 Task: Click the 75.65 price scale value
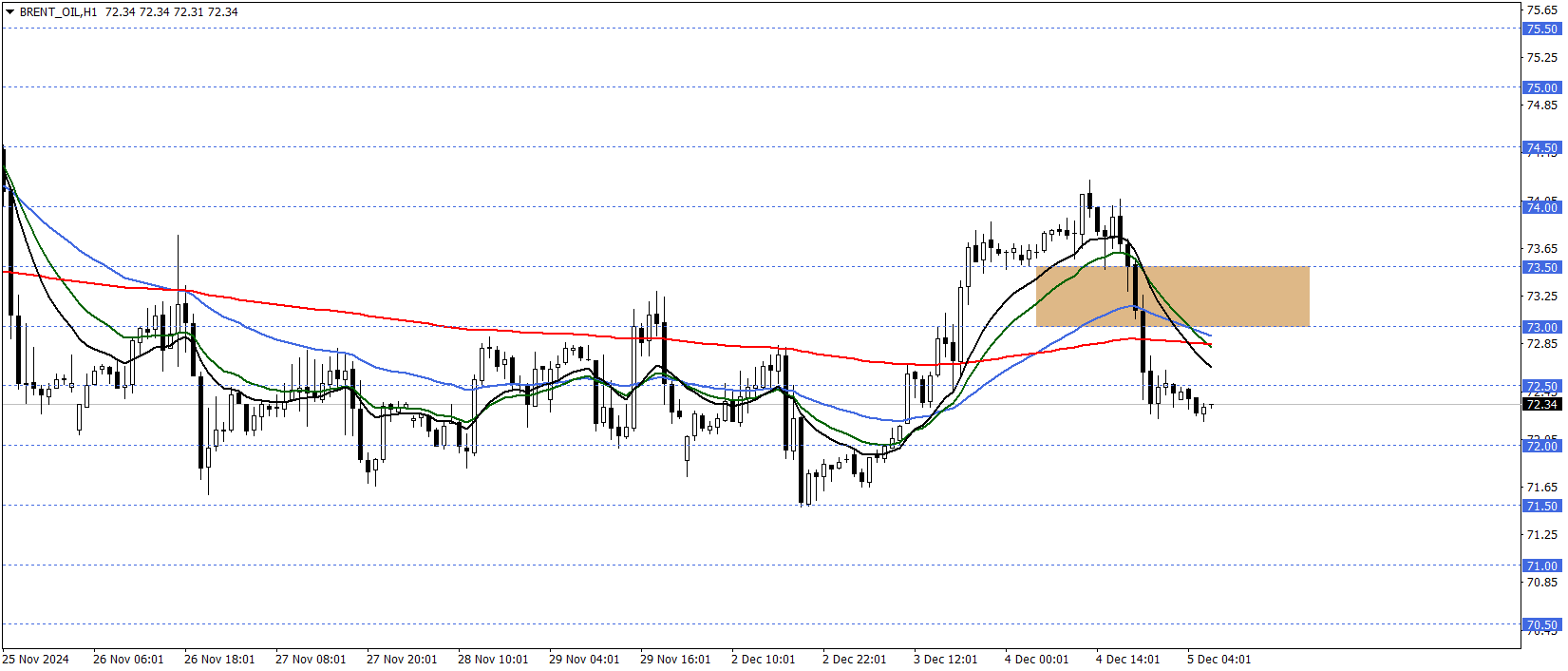1541,10
